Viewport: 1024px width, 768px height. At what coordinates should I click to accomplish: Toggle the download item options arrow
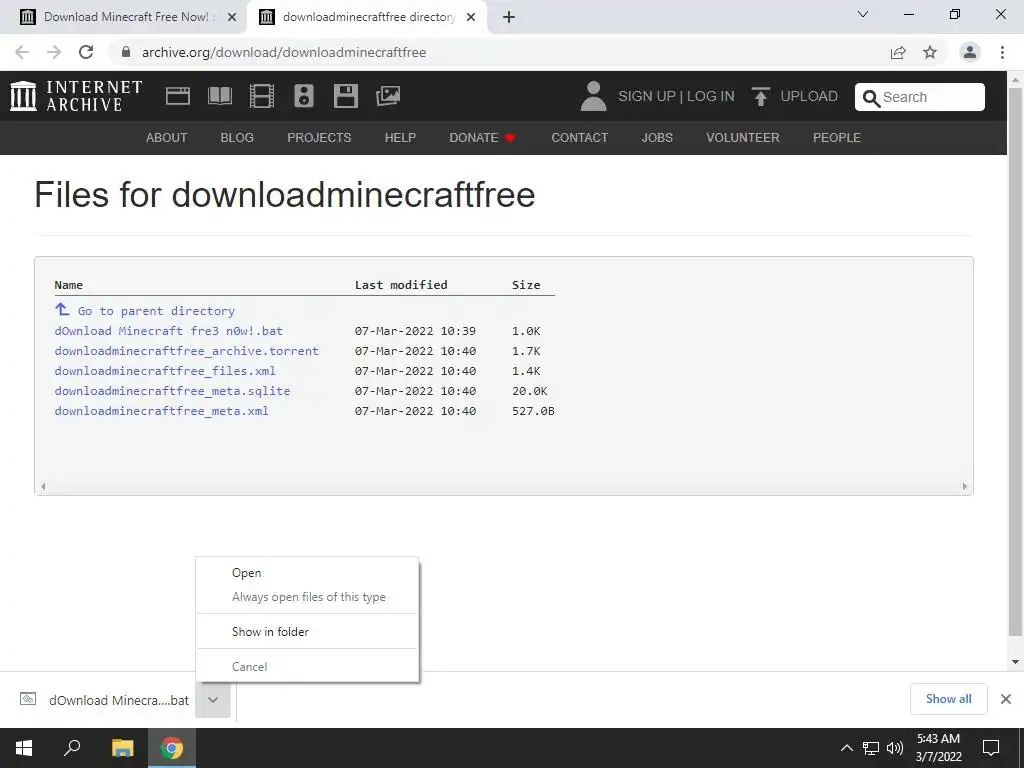click(x=213, y=699)
